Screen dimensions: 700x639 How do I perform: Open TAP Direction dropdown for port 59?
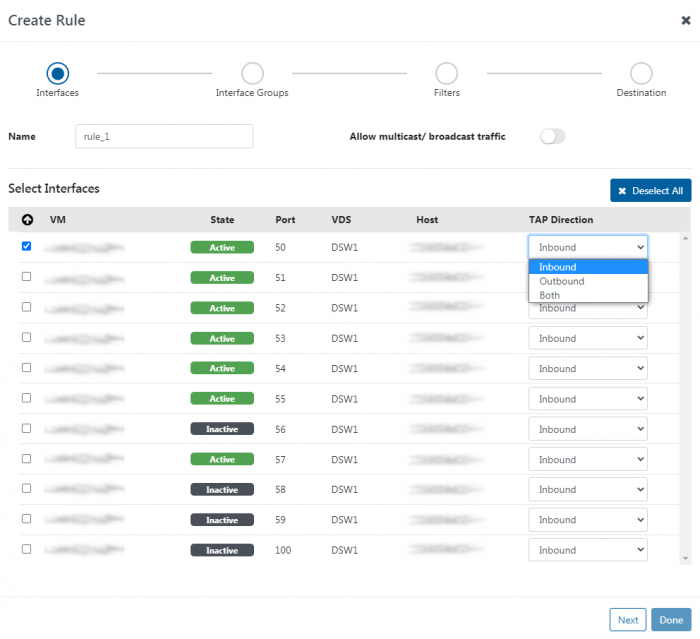[587, 520]
